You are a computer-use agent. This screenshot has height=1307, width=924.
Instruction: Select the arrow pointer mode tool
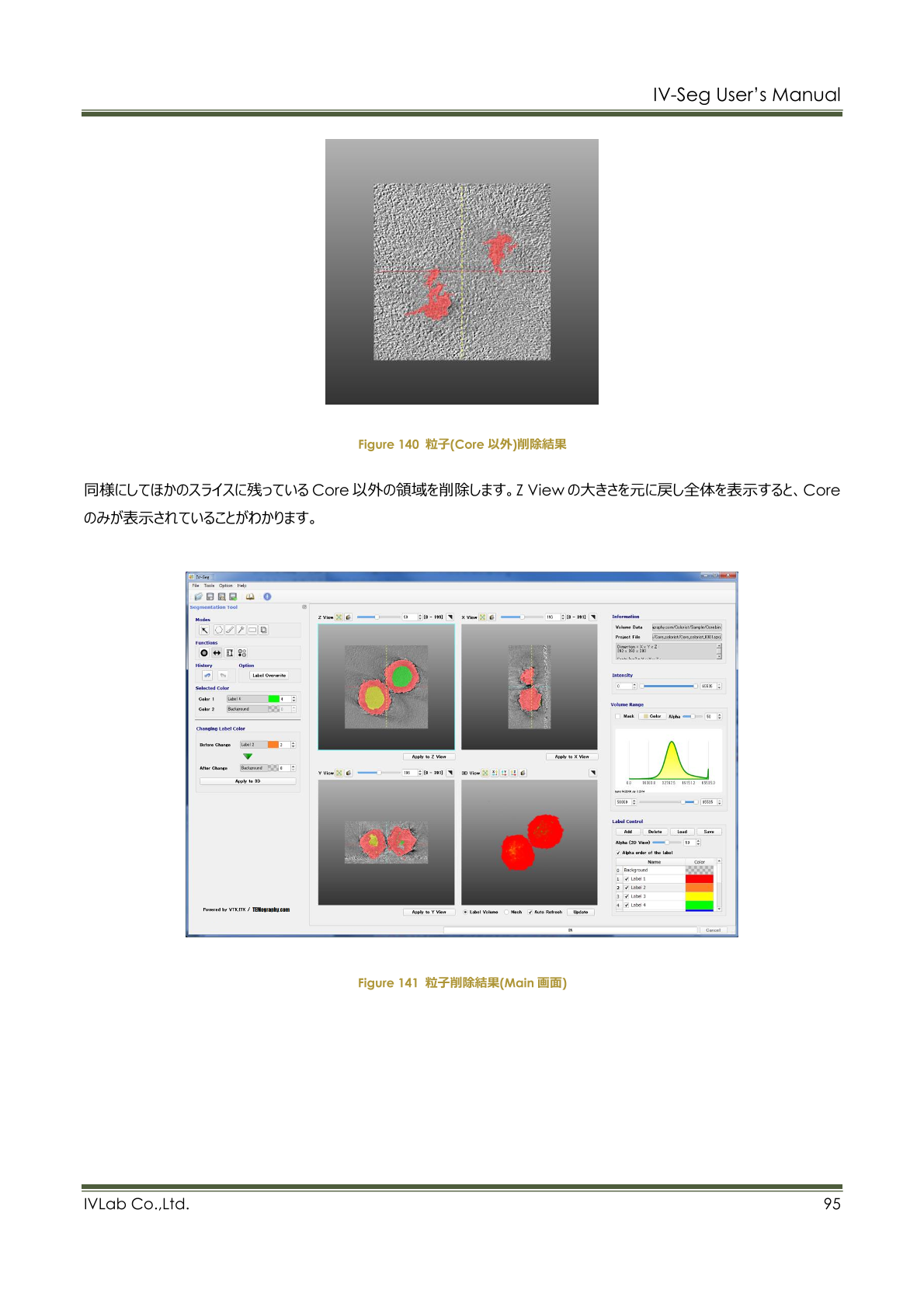[x=204, y=630]
